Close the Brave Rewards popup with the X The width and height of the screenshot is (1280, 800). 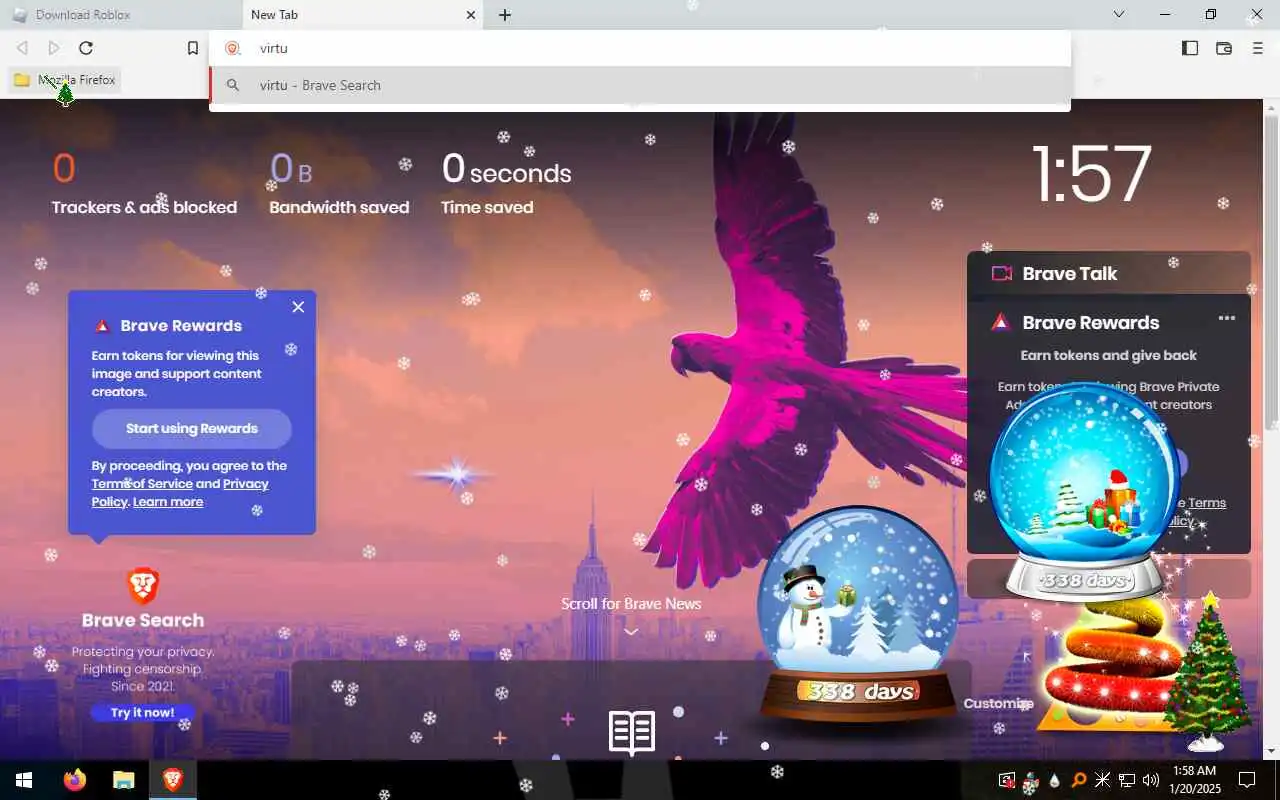(298, 307)
